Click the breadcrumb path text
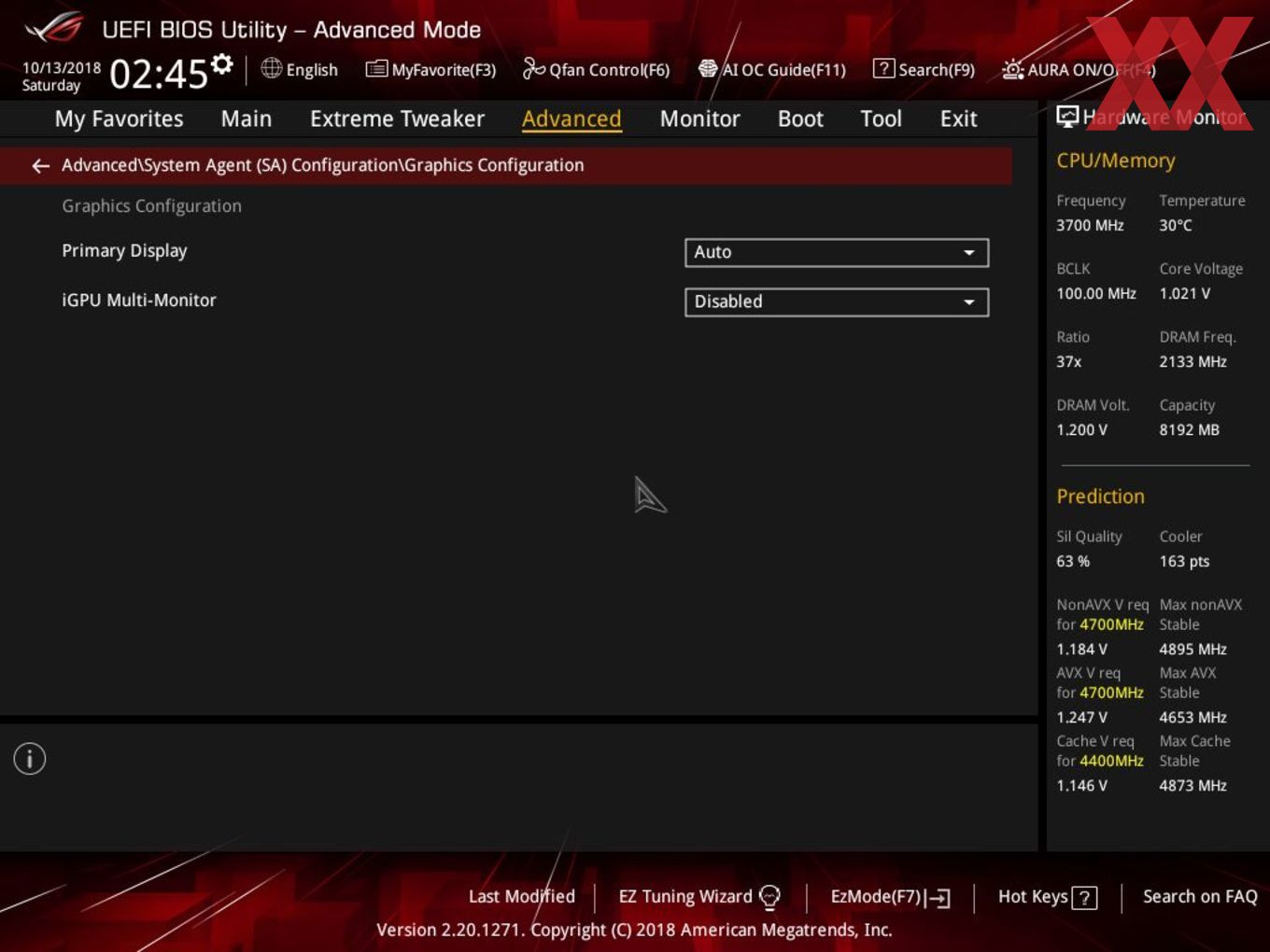Image resolution: width=1270 pixels, height=952 pixels. click(x=322, y=165)
